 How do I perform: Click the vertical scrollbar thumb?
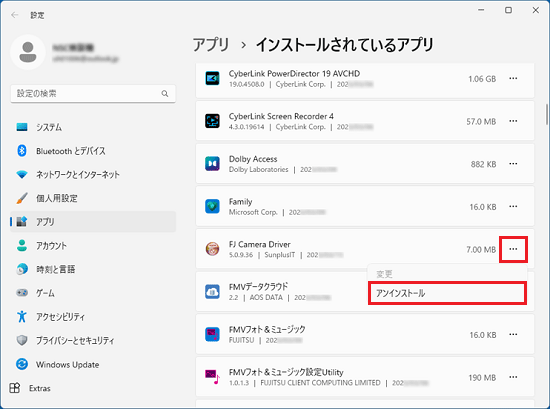pos(546,114)
